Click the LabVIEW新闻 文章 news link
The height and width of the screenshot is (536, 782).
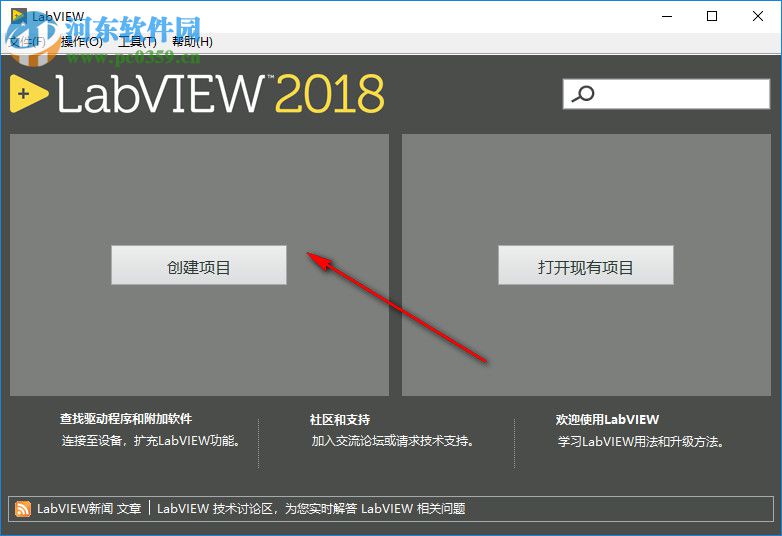(89, 509)
